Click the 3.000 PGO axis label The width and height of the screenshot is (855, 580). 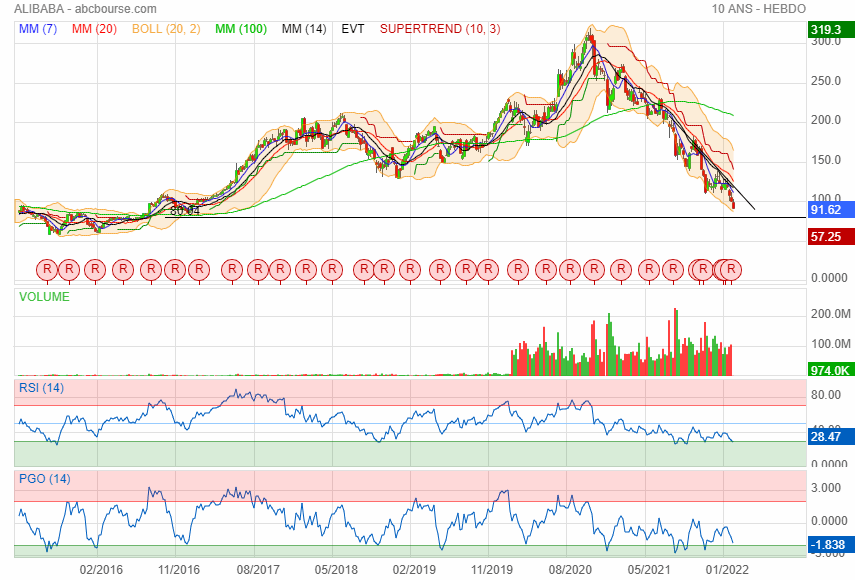tap(826, 488)
